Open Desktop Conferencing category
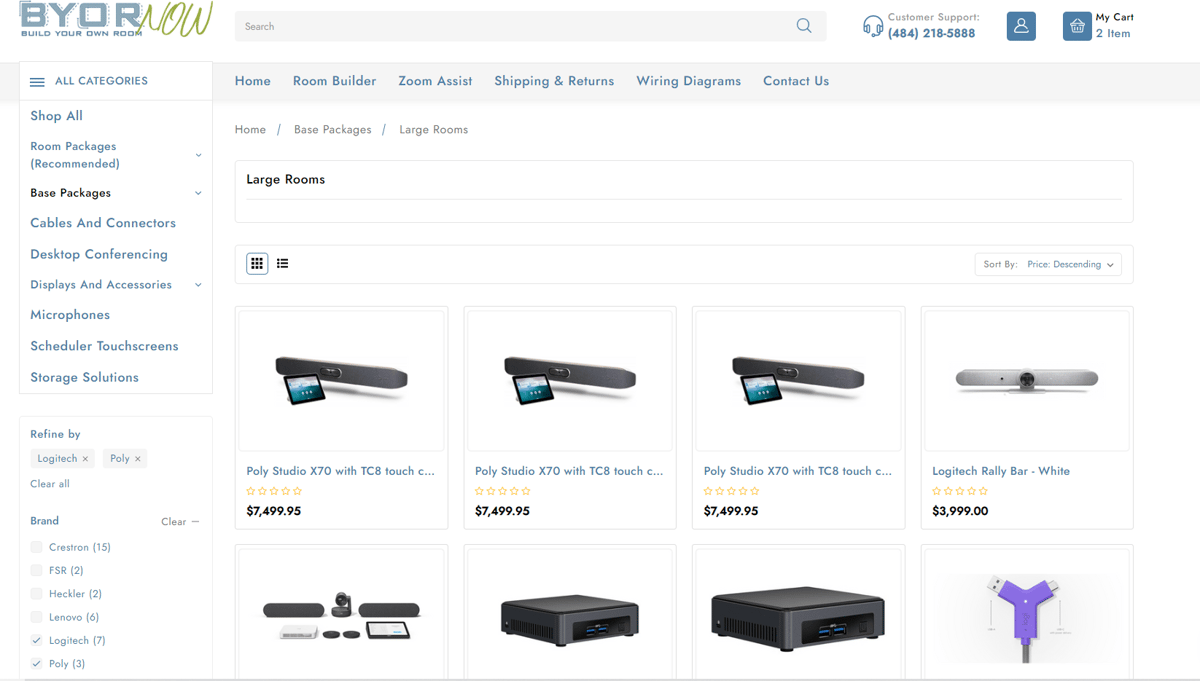This screenshot has height=681, width=1200. [99, 254]
